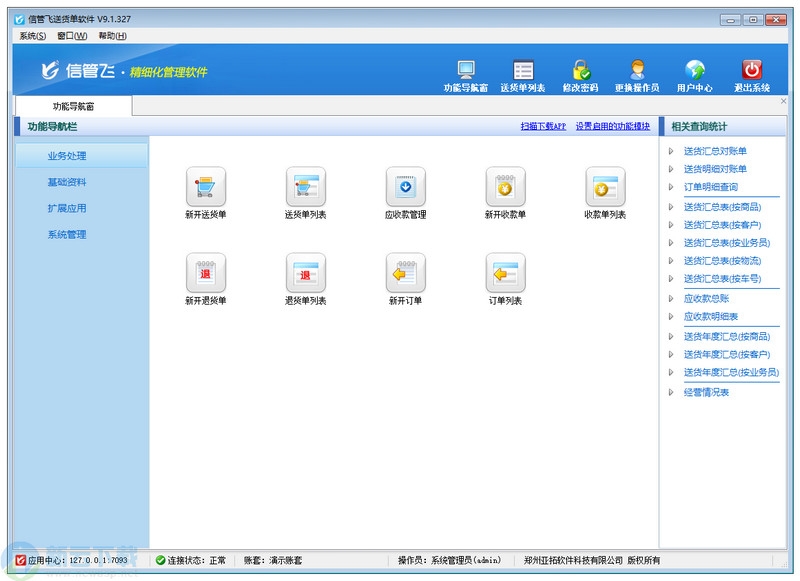The height and width of the screenshot is (581, 800).
Task: Click the 扫描下载APP link
Action: [543, 127]
